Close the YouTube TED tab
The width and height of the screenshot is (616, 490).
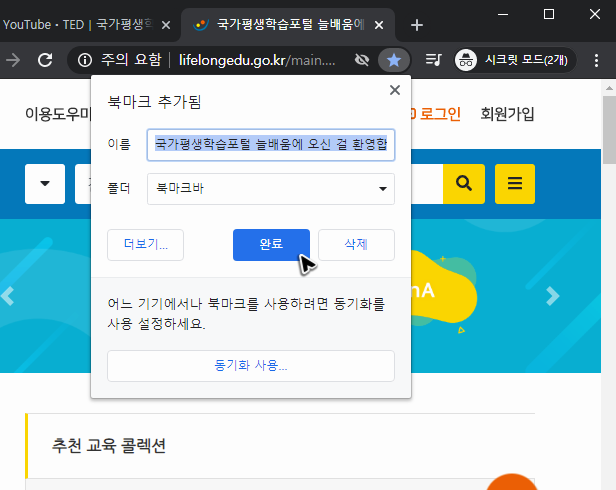(x=166, y=25)
